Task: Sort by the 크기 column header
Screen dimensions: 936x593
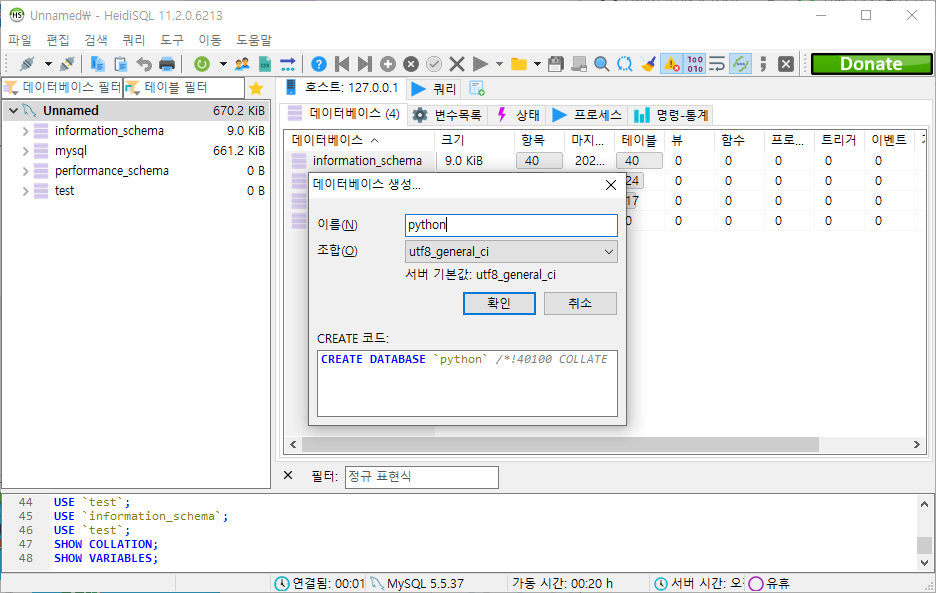Action: [474, 140]
